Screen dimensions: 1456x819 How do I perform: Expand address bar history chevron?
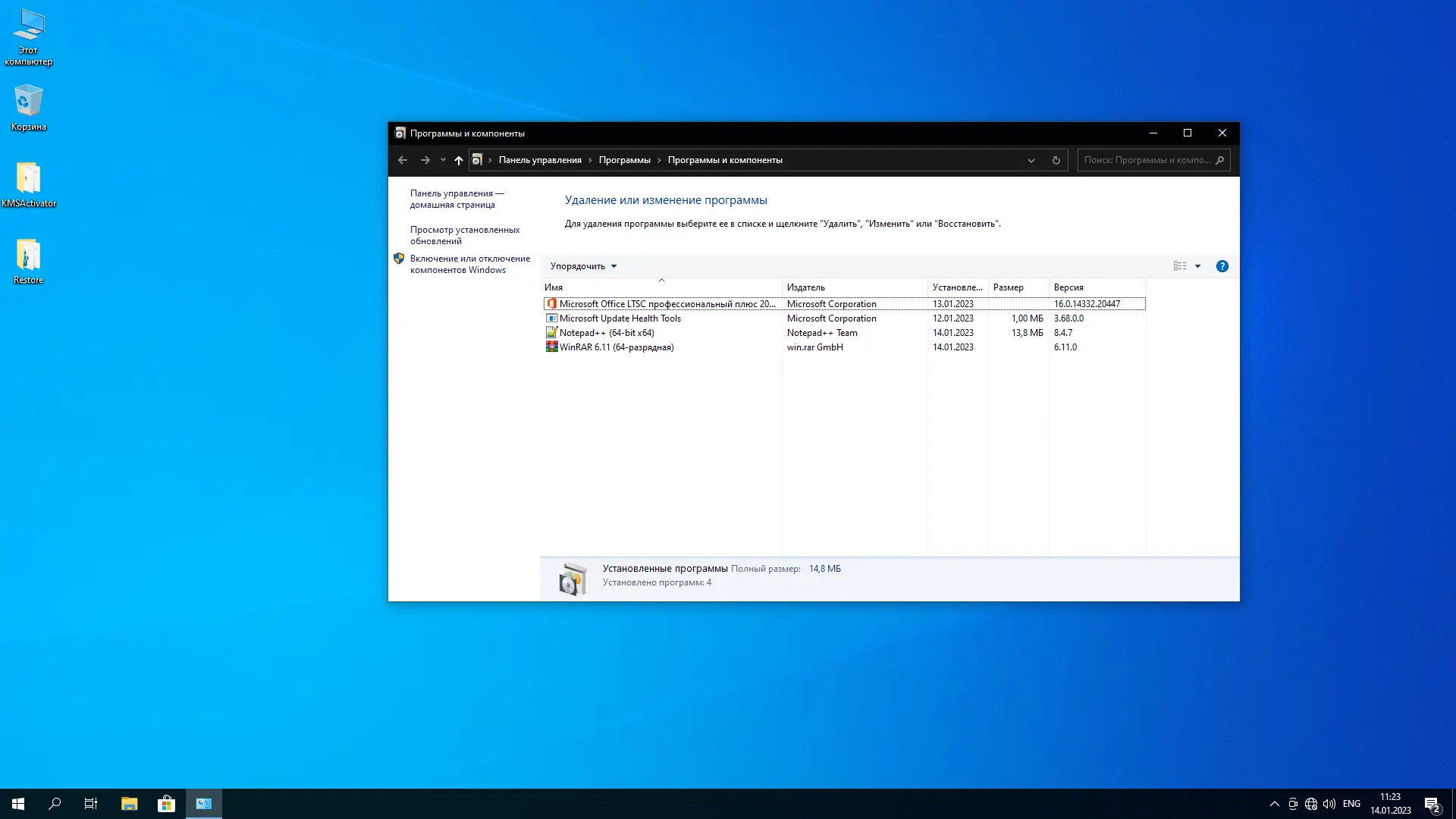(x=1031, y=160)
